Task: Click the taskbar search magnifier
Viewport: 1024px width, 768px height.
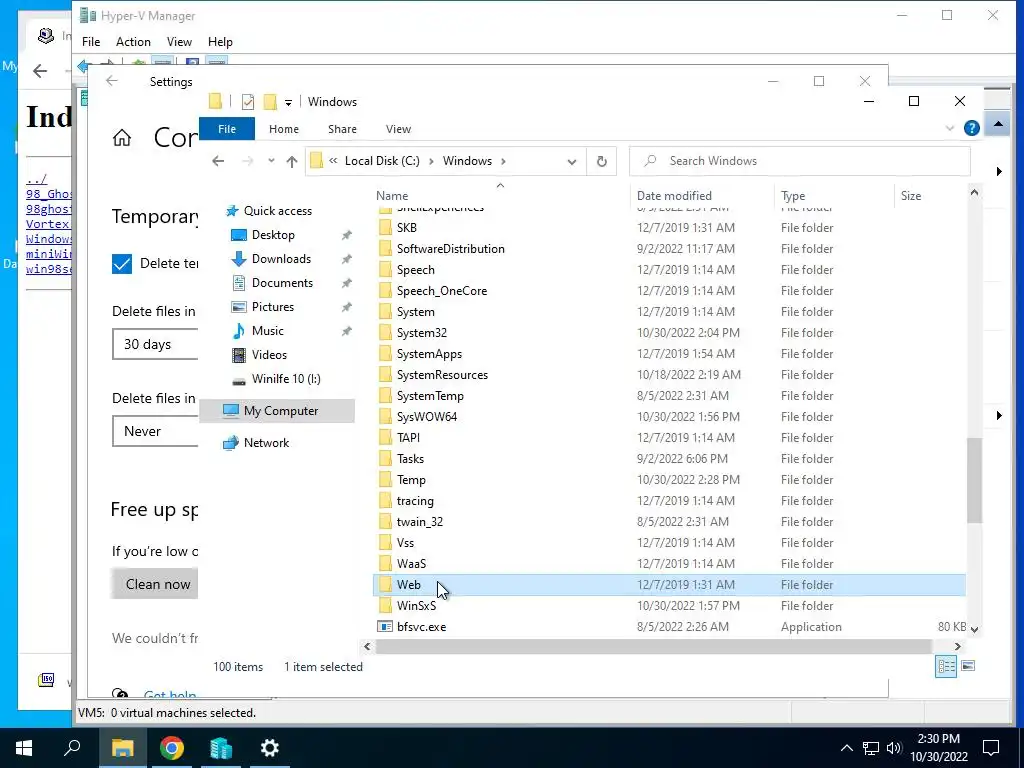Action: pos(72,747)
